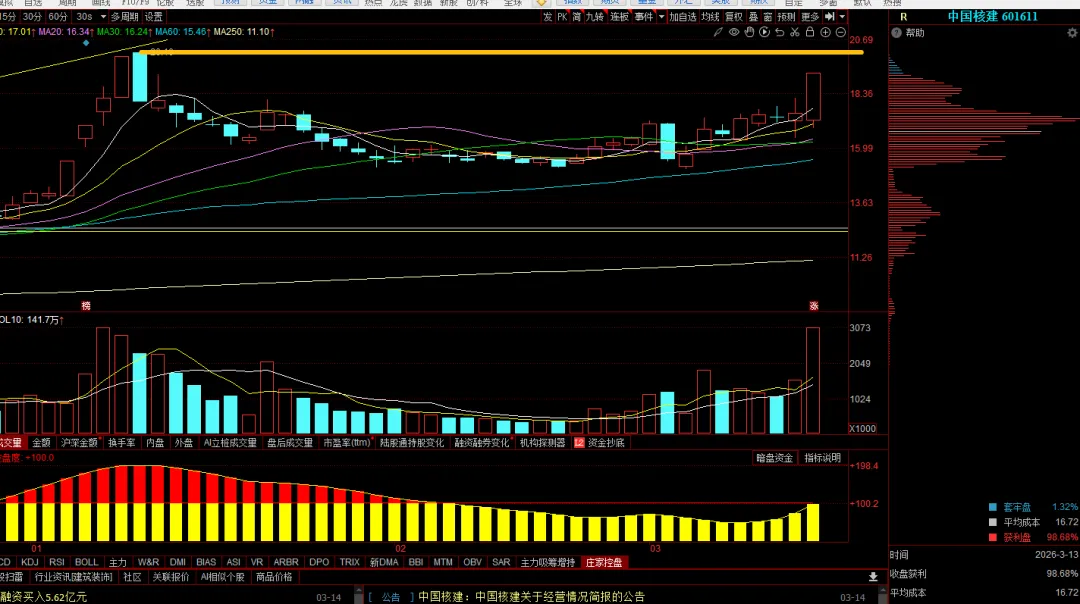The height and width of the screenshot is (604, 1080).
Task: Click the 涨 red marker on chart
Action: [x=813, y=306]
